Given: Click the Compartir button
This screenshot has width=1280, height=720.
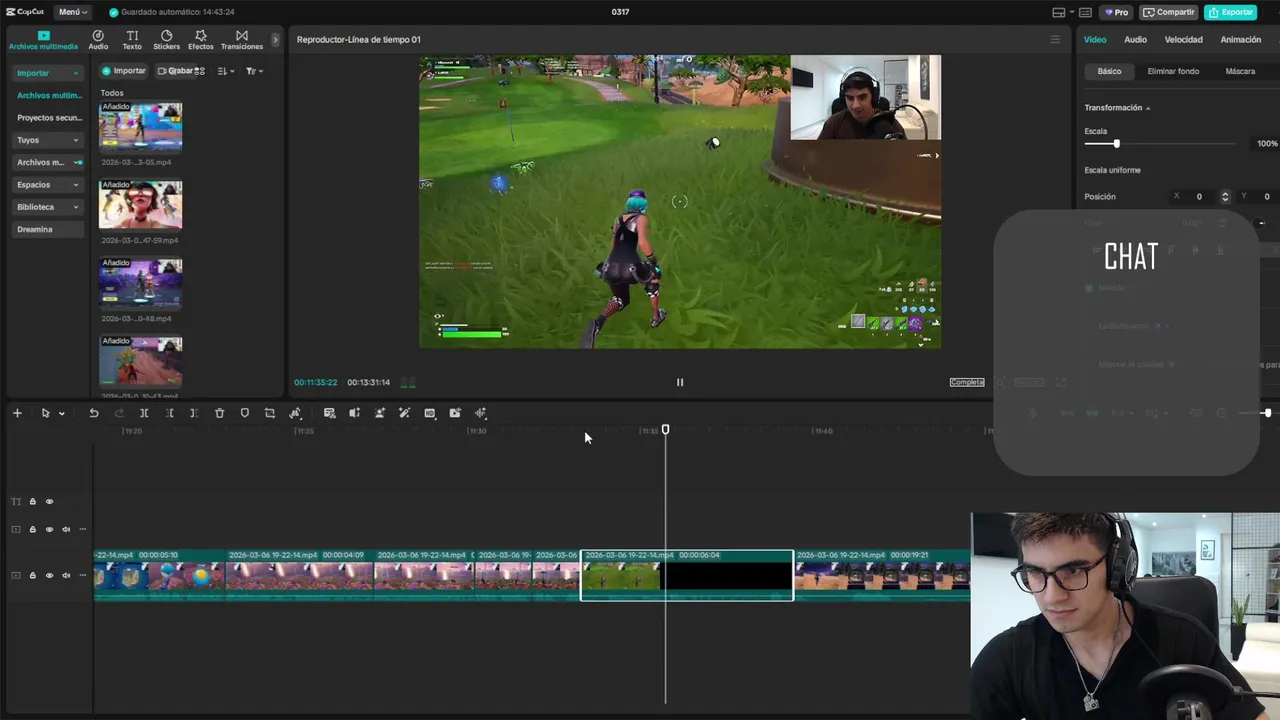Looking at the screenshot, I should point(1169,12).
